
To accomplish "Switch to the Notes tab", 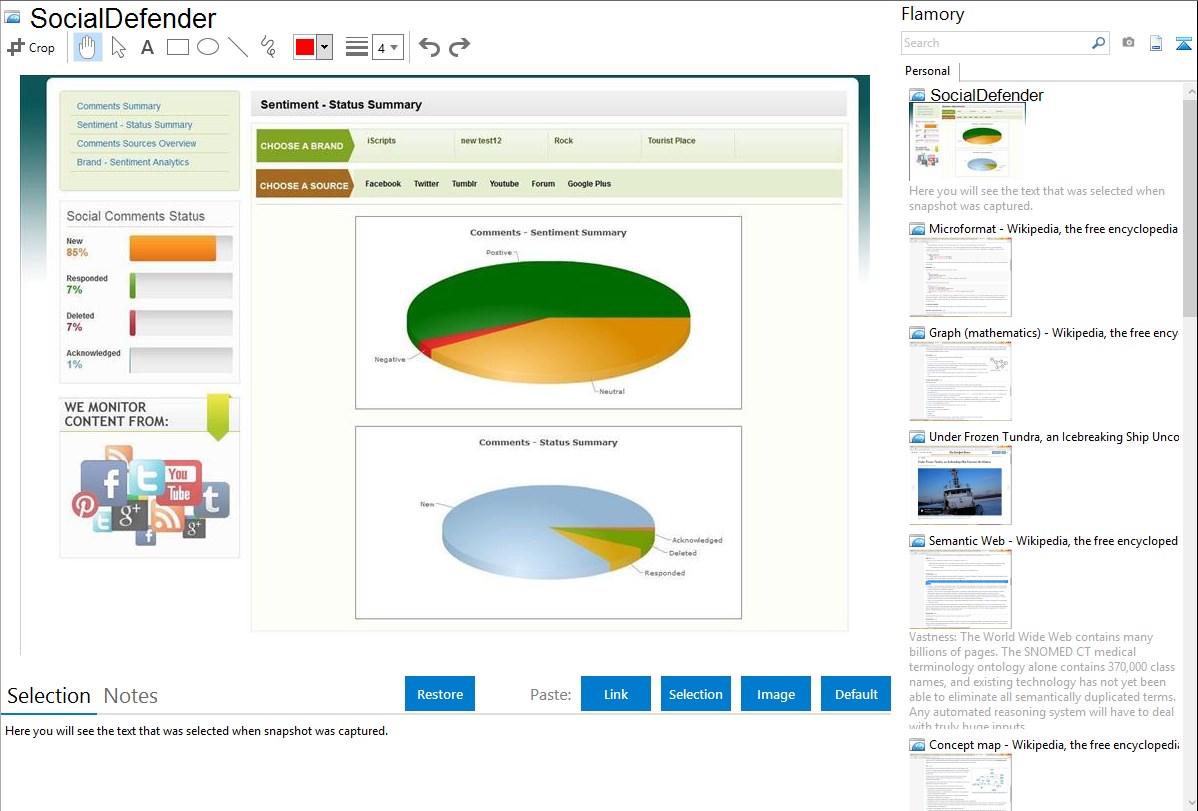I will coord(131,696).
